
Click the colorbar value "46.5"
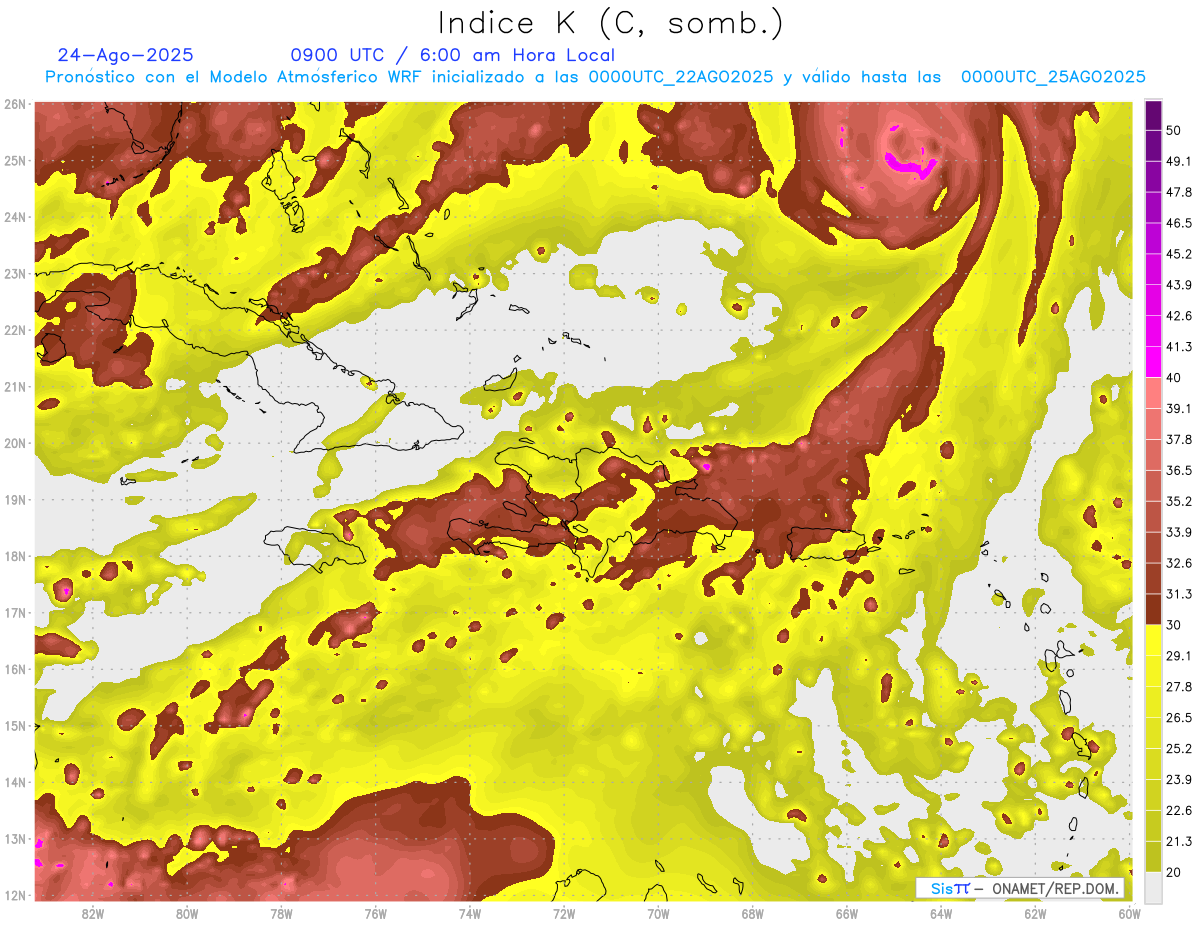(x=1179, y=223)
